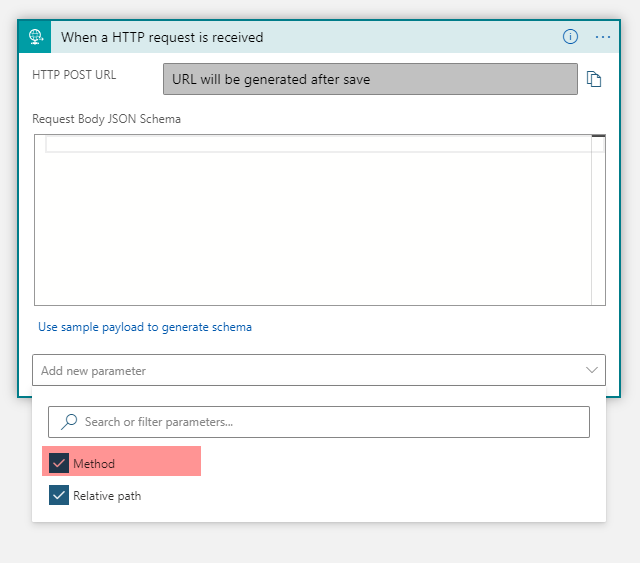Uncheck the Method parameter checkbox

coord(59,463)
